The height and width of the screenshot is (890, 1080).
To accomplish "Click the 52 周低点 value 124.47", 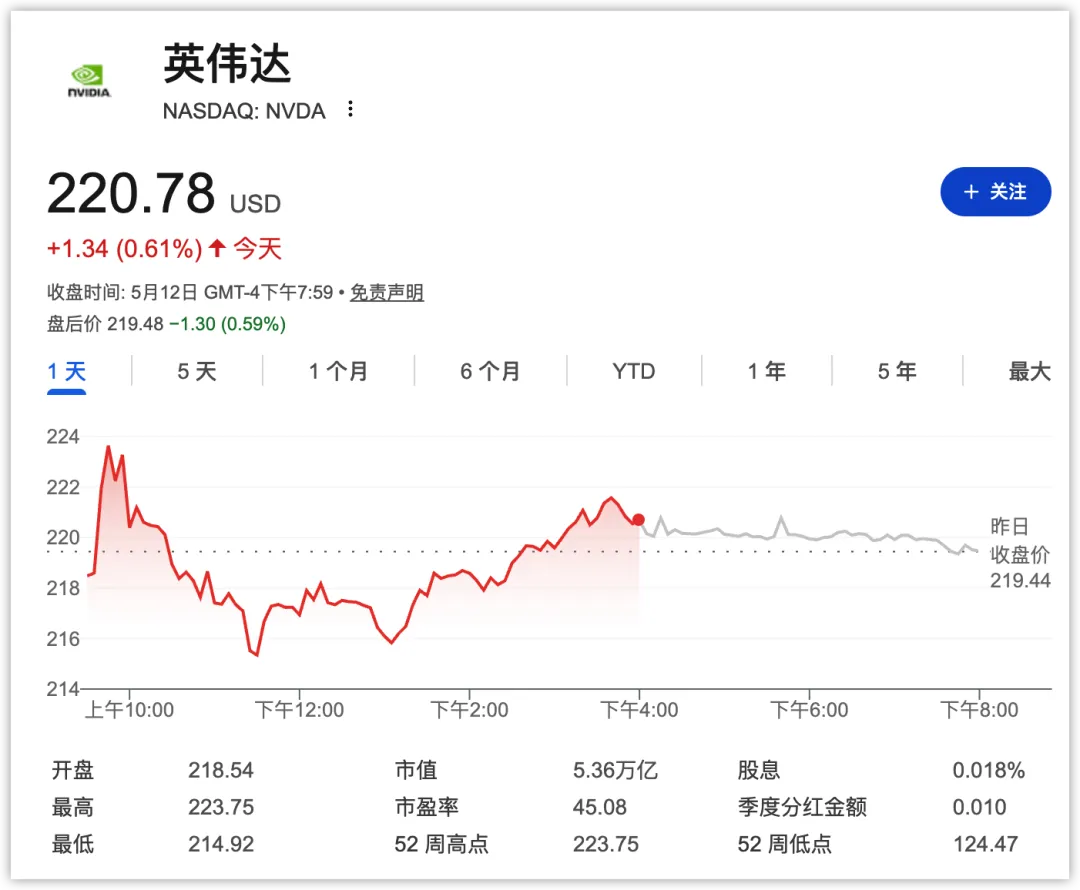I will click(x=986, y=845).
